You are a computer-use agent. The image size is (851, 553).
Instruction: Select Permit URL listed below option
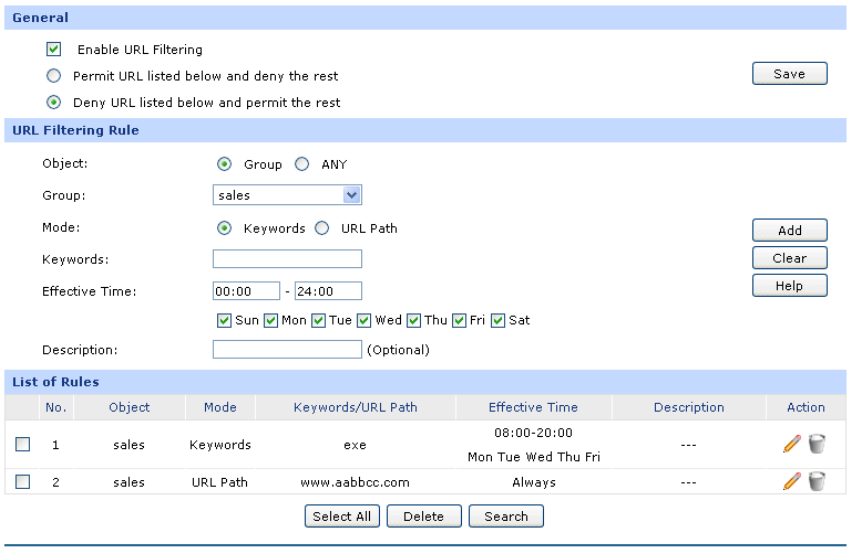[54, 76]
